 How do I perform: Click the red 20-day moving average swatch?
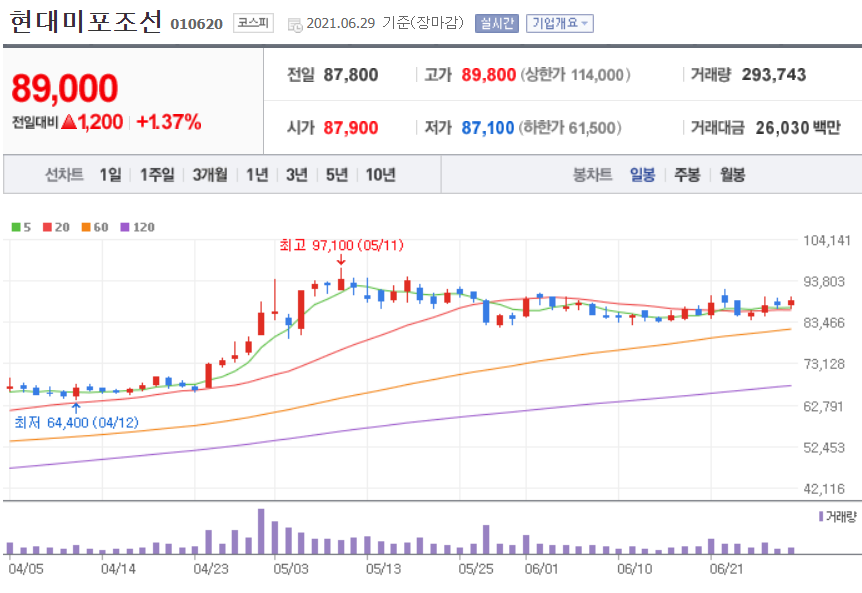pos(47,227)
